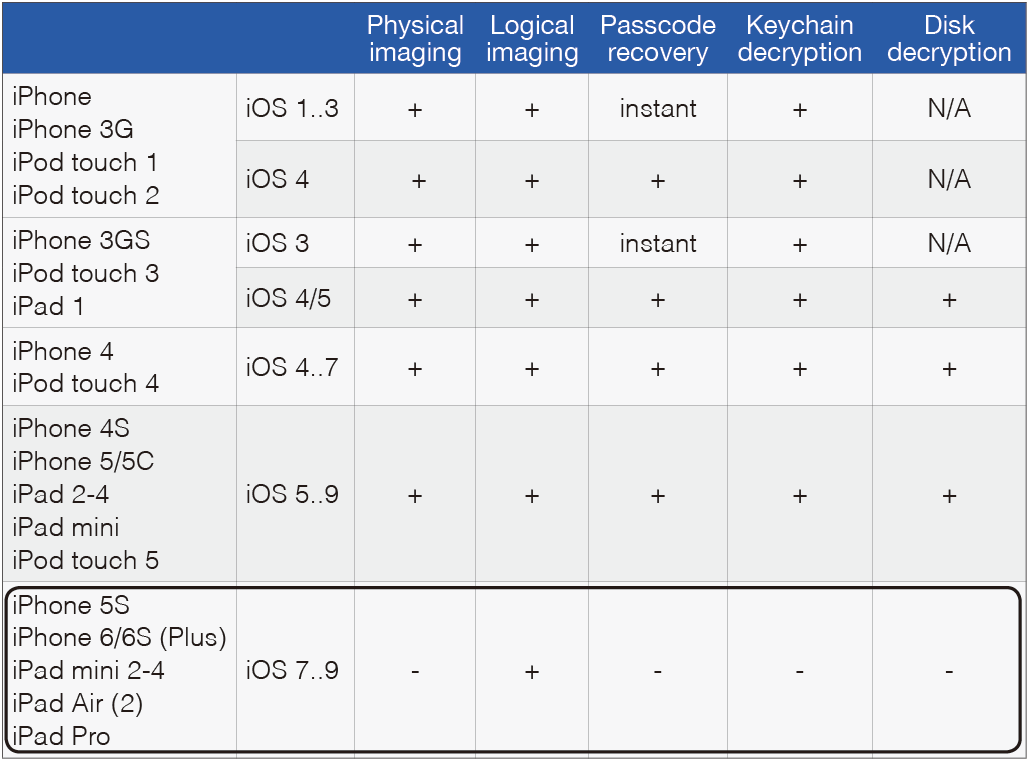Screen dimensions: 1030x762
Task: Click Logical imaging plus for iOS 7..9
Action: pos(532,671)
